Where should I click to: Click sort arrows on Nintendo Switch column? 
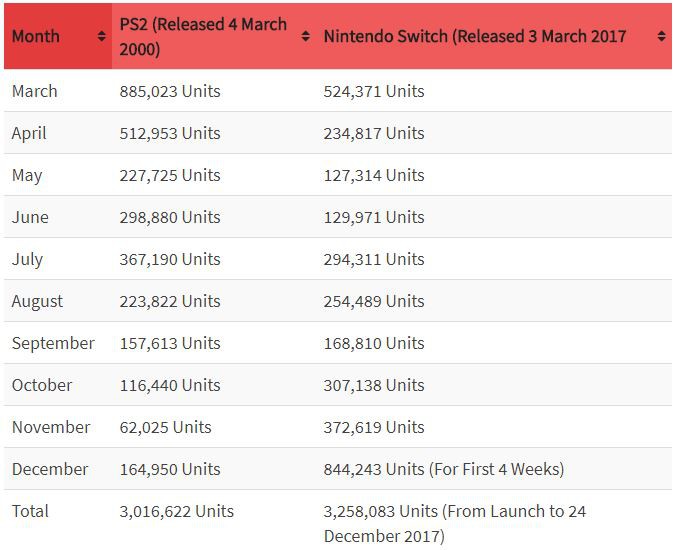[661, 36]
